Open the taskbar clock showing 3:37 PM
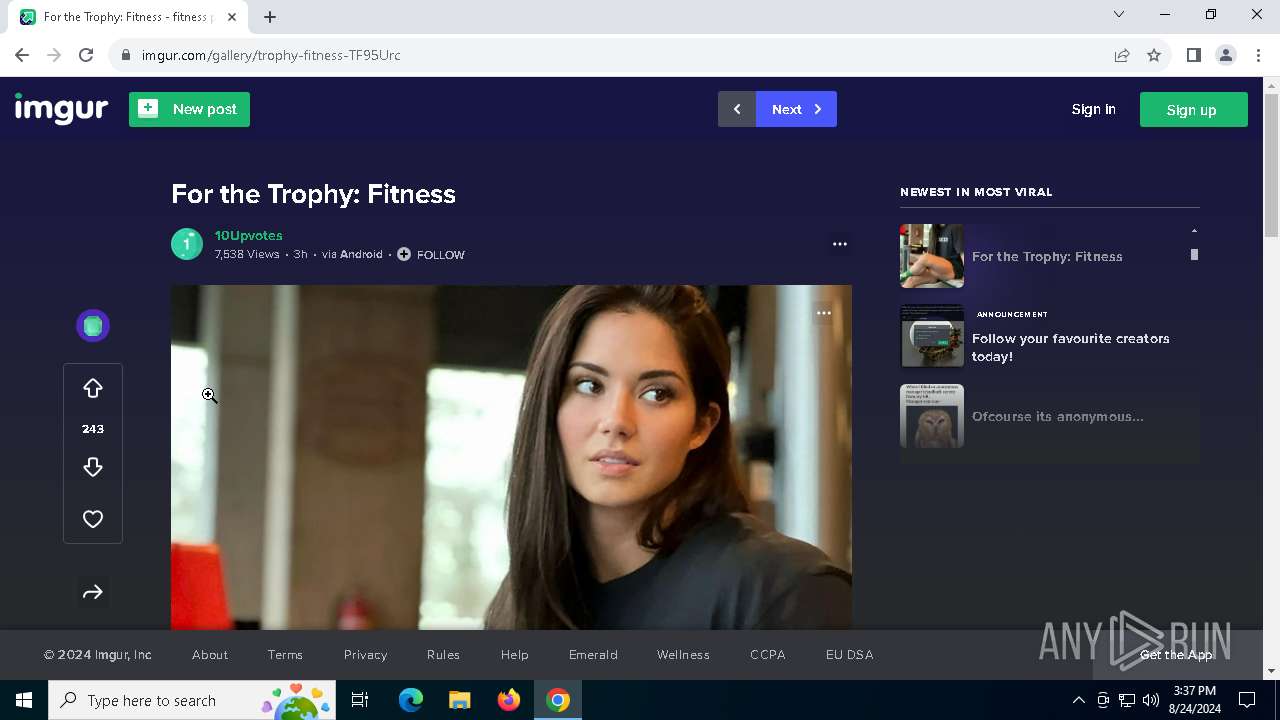Viewport: 1280px width, 720px height. point(1194,700)
